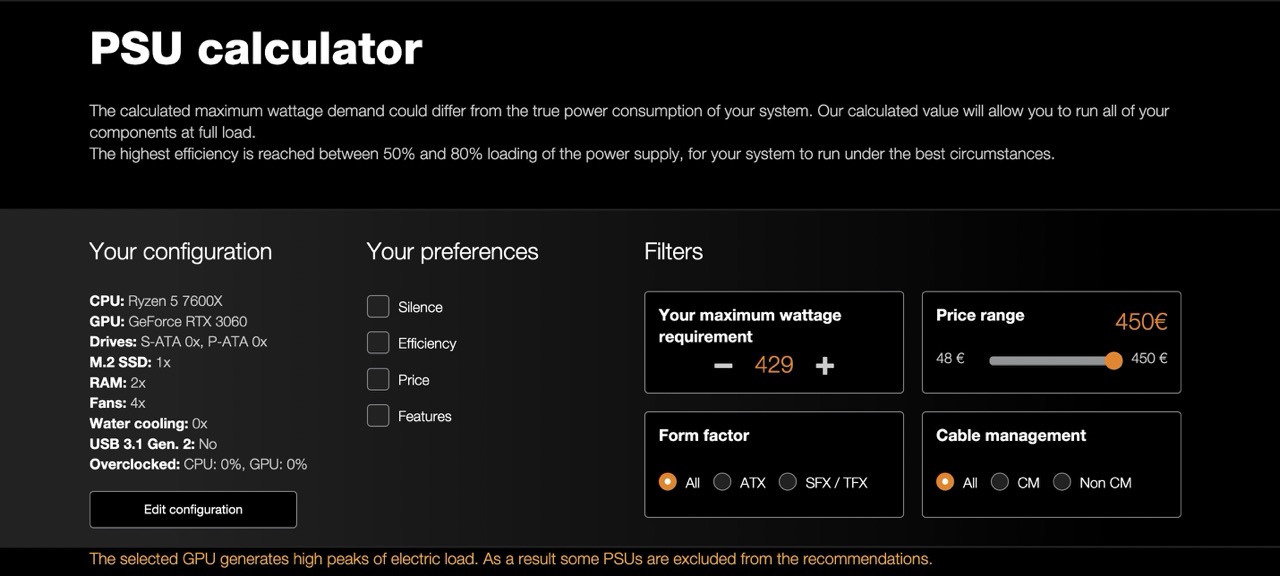Screen dimensions: 1280x576
Task: Choose the CM cable management option
Action: [1000, 482]
